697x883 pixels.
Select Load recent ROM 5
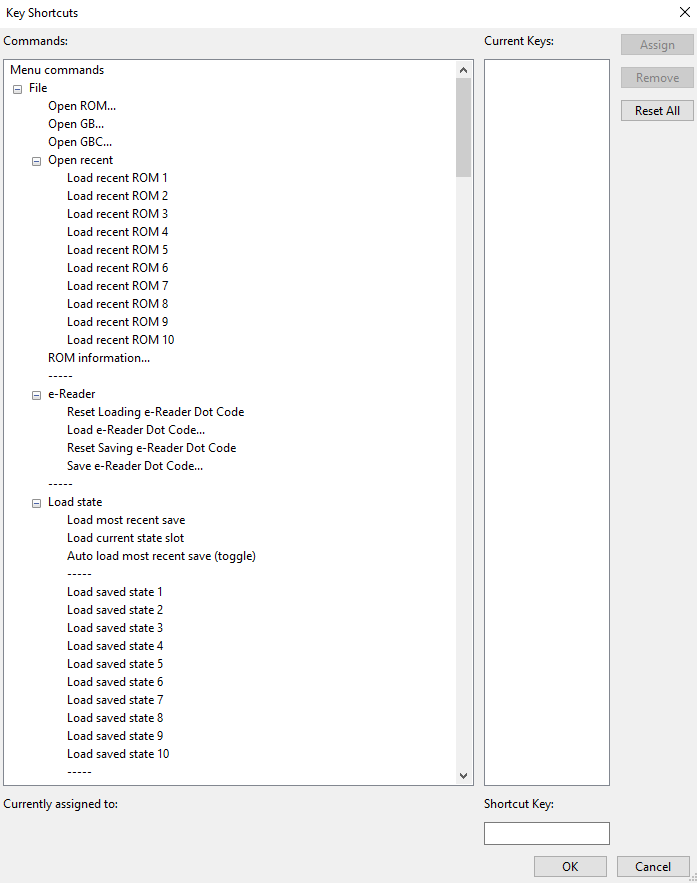tap(117, 250)
